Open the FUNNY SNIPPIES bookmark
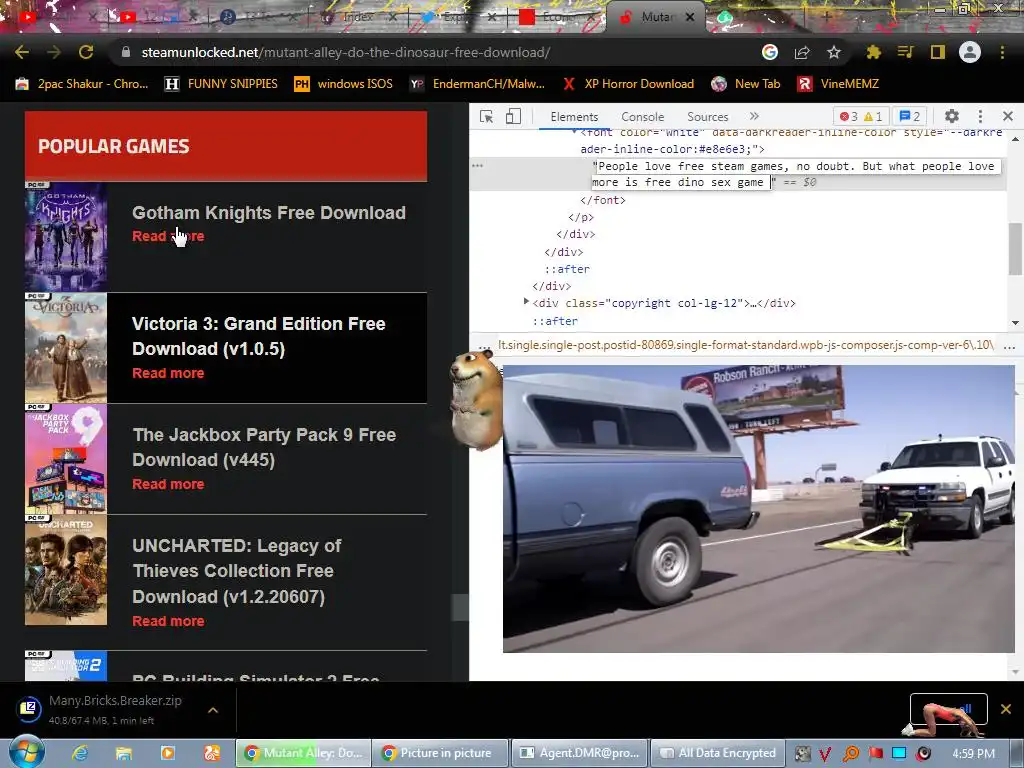Image resolution: width=1024 pixels, height=768 pixels. coord(221,84)
